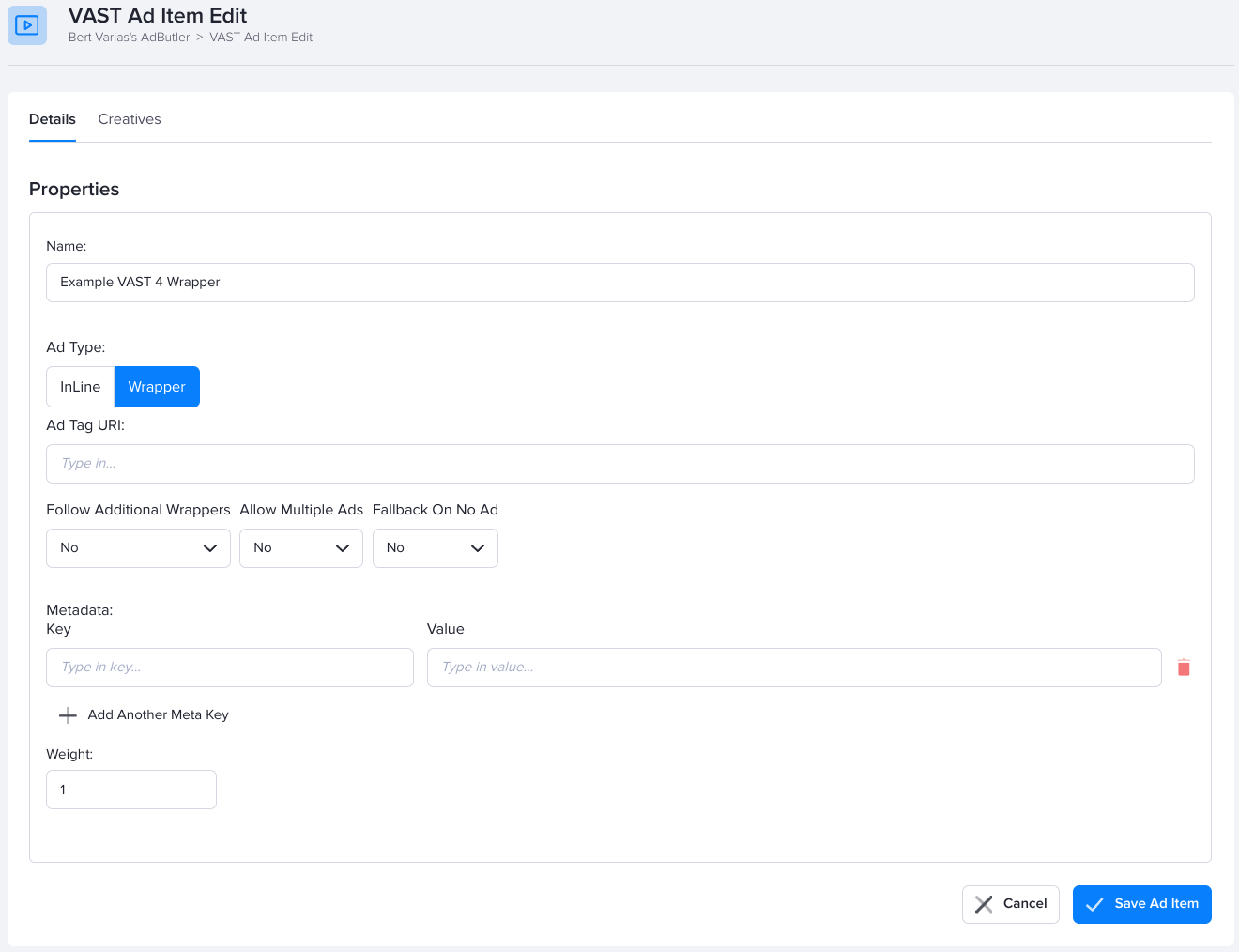Select the Wrapper ad type

157,387
